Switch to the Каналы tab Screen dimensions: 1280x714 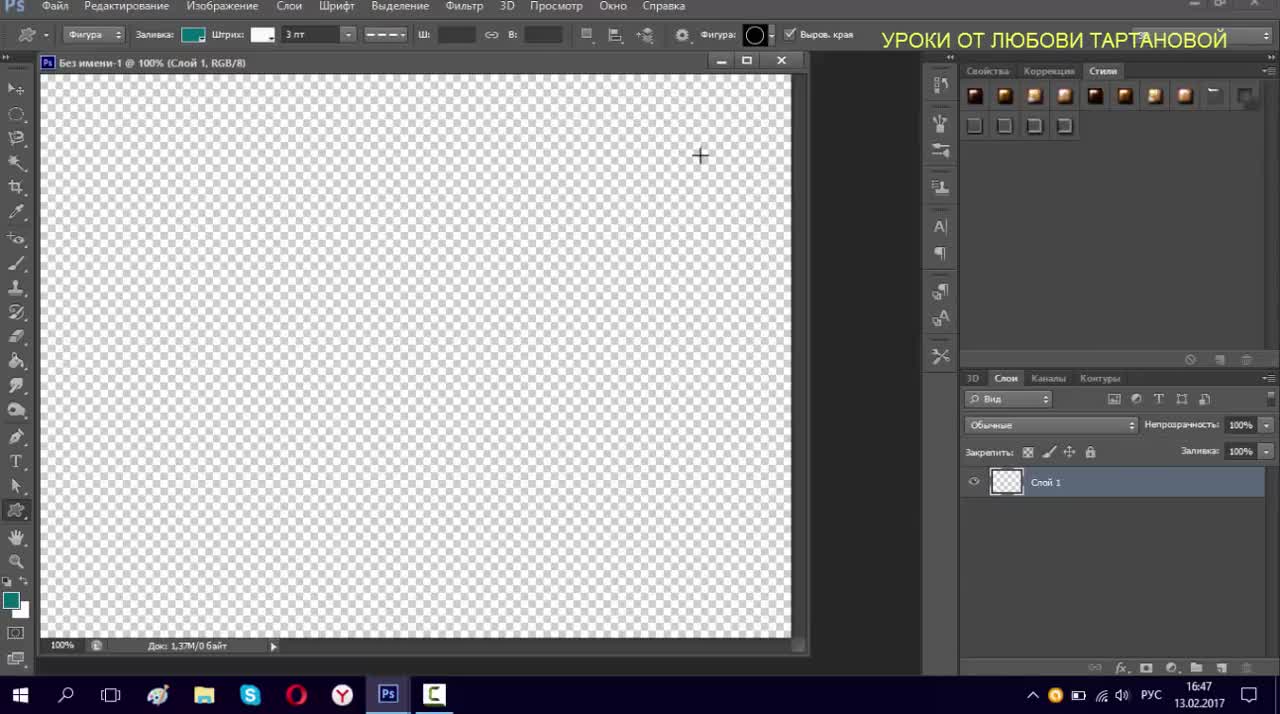click(x=1048, y=378)
